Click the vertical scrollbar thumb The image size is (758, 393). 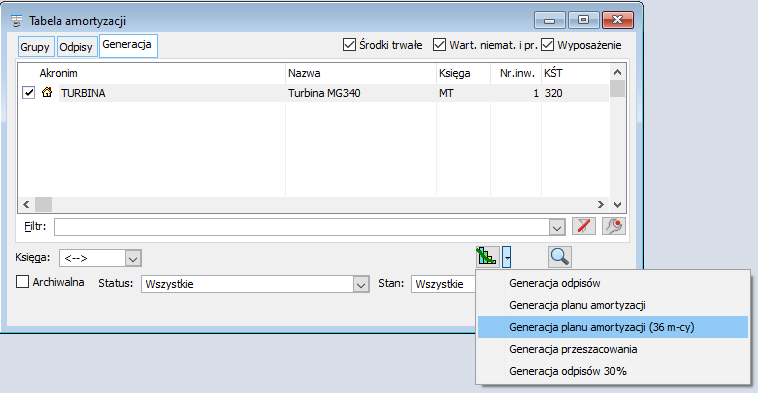coord(617,89)
